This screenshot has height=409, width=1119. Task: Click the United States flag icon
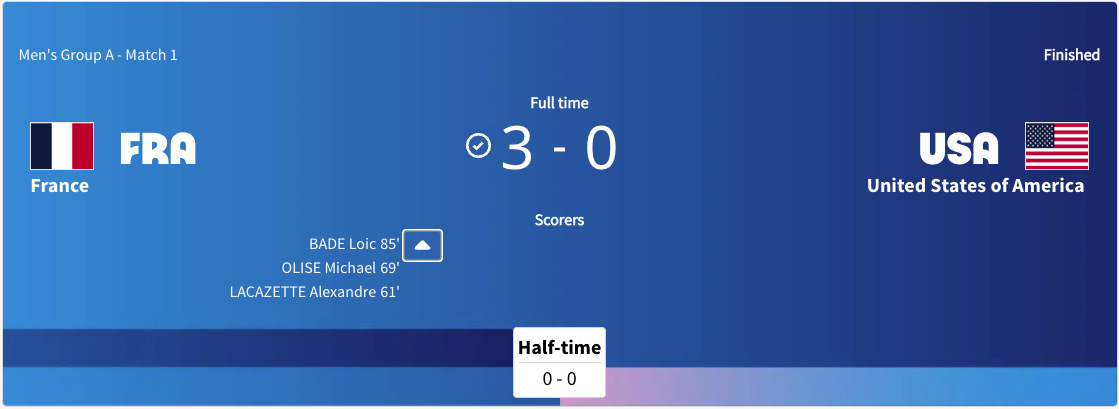click(x=1056, y=146)
